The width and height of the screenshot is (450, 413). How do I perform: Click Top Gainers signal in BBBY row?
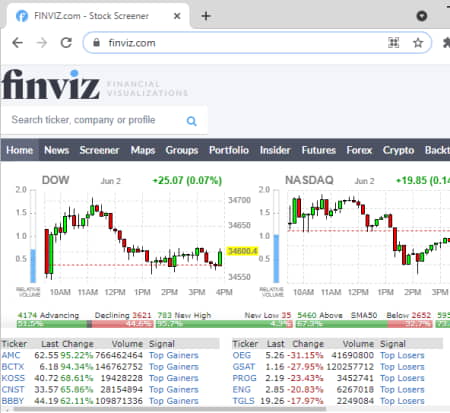click(174, 401)
